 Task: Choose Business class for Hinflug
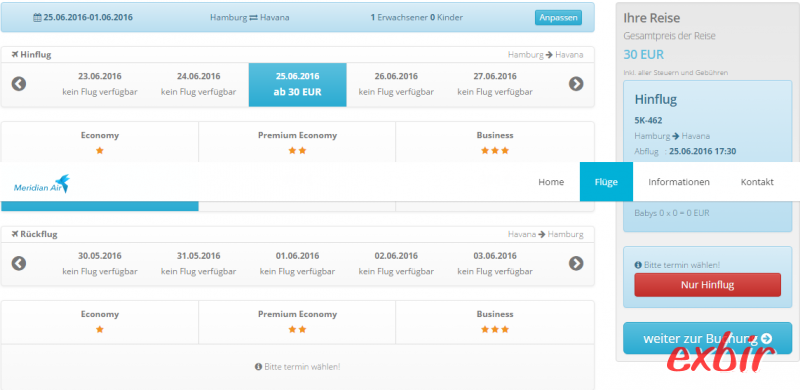(495, 142)
